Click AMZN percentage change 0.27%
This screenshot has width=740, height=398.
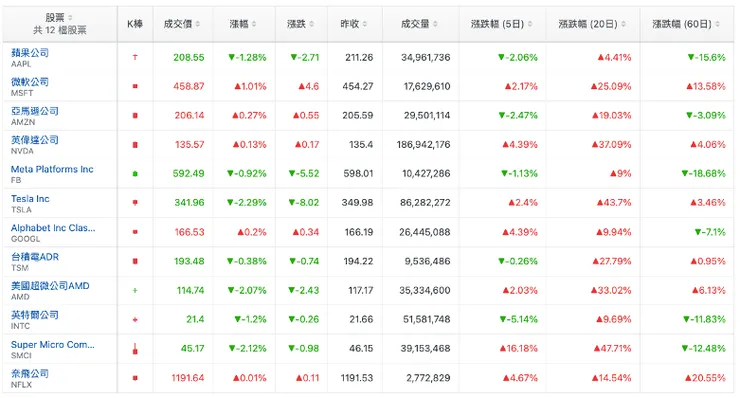249,115
